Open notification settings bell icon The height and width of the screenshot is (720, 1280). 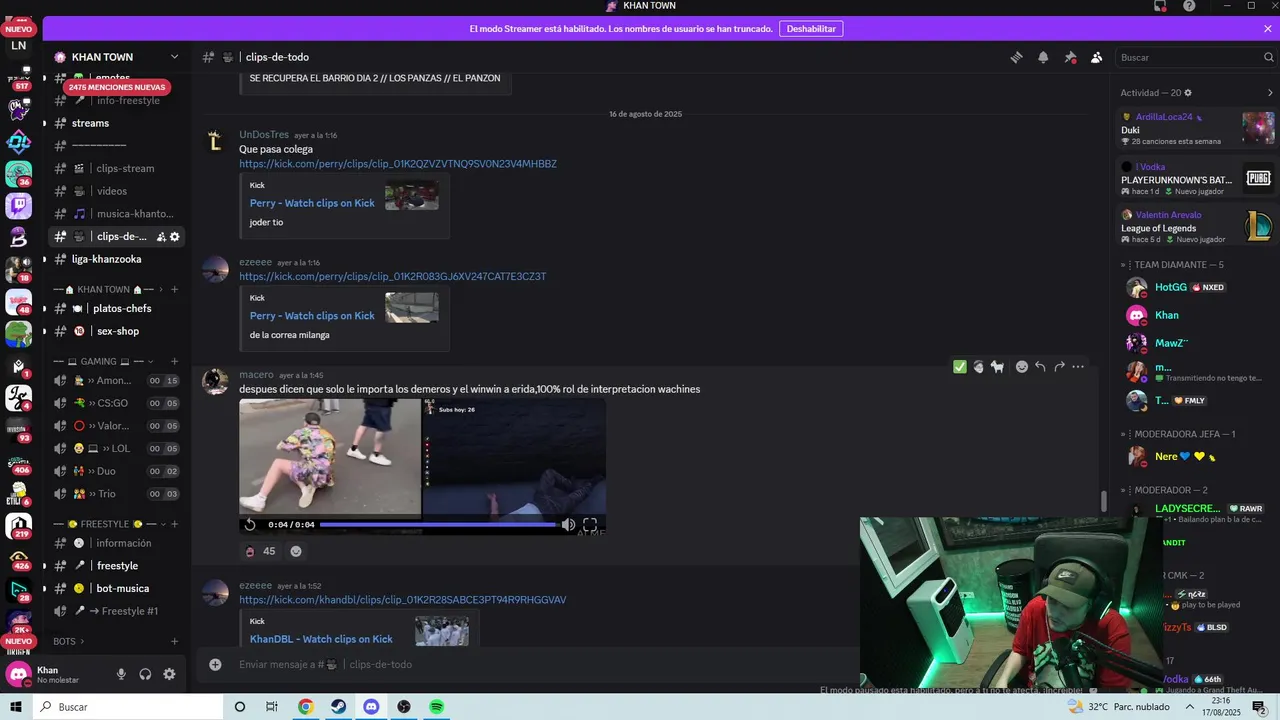click(x=1043, y=57)
